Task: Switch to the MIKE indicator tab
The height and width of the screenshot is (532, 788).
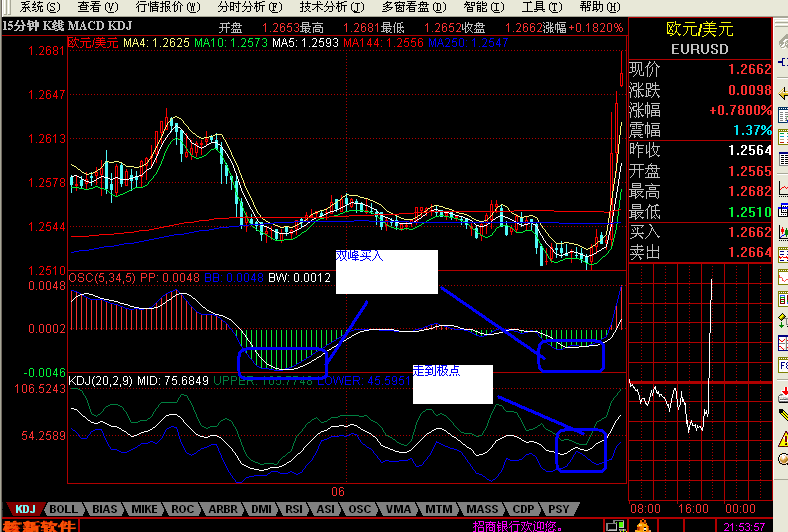Action: tap(144, 509)
